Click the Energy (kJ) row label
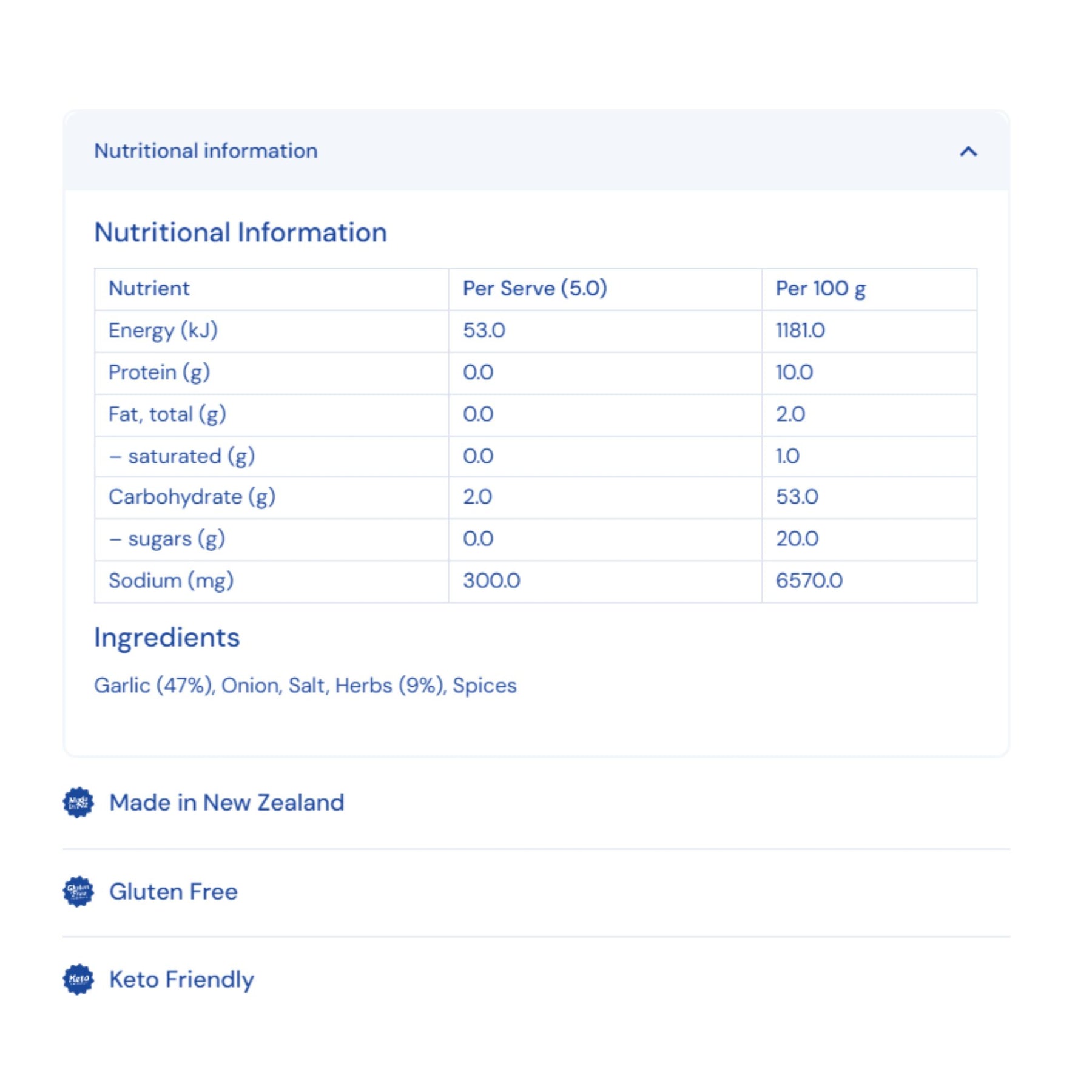Screen dimensions: 1092x1092 tap(163, 331)
